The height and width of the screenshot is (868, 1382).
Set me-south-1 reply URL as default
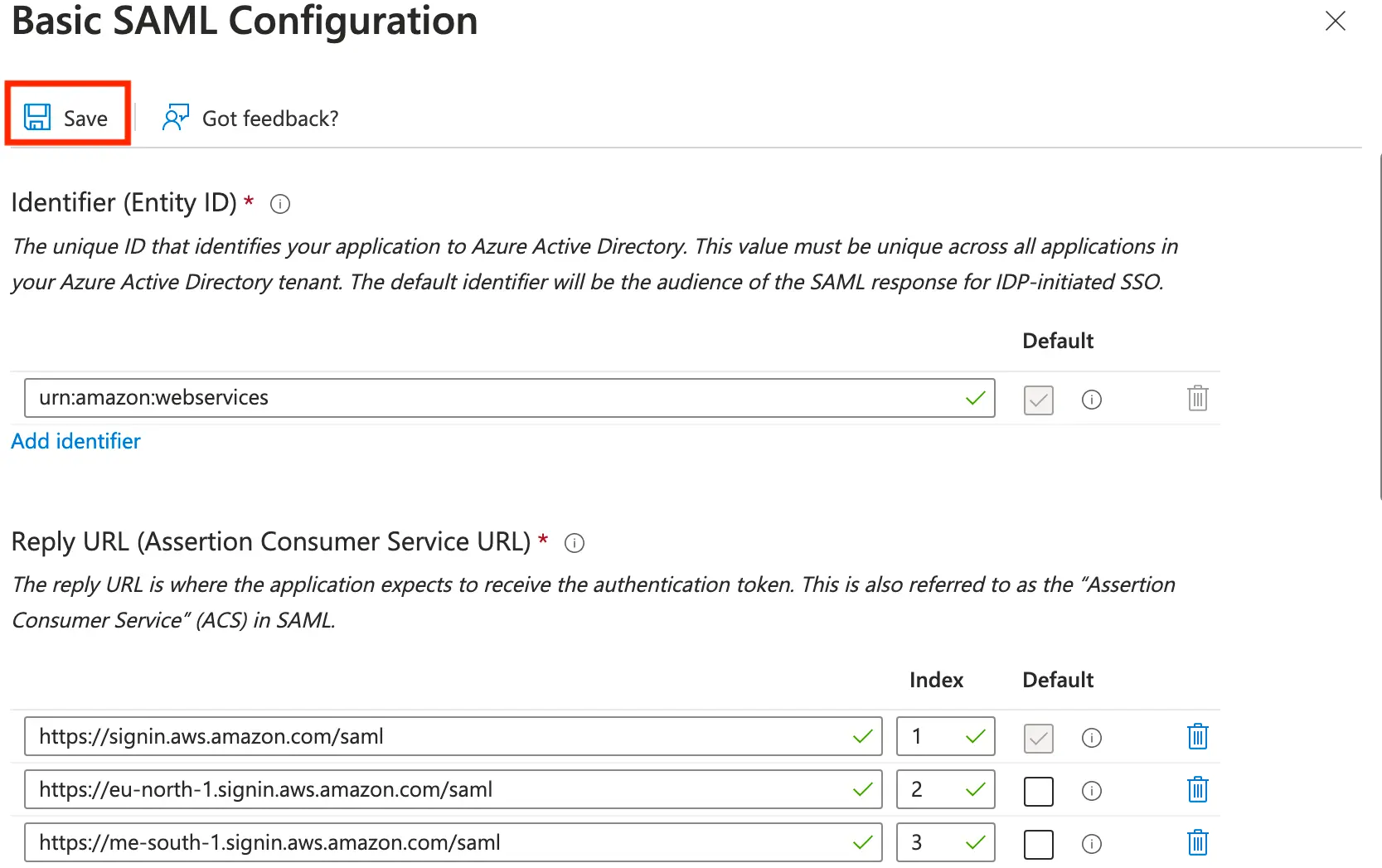(1038, 844)
